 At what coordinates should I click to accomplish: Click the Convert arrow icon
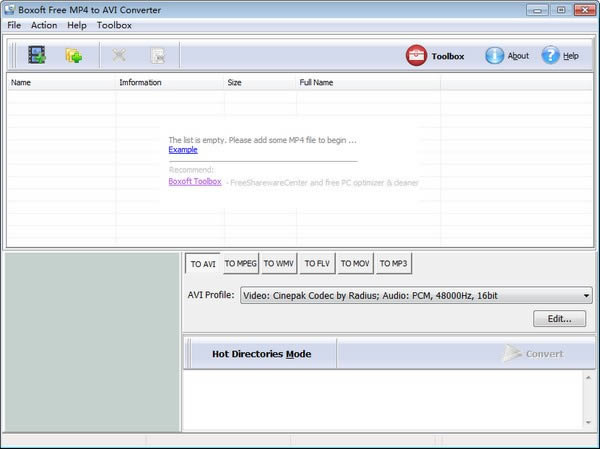(x=512, y=353)
